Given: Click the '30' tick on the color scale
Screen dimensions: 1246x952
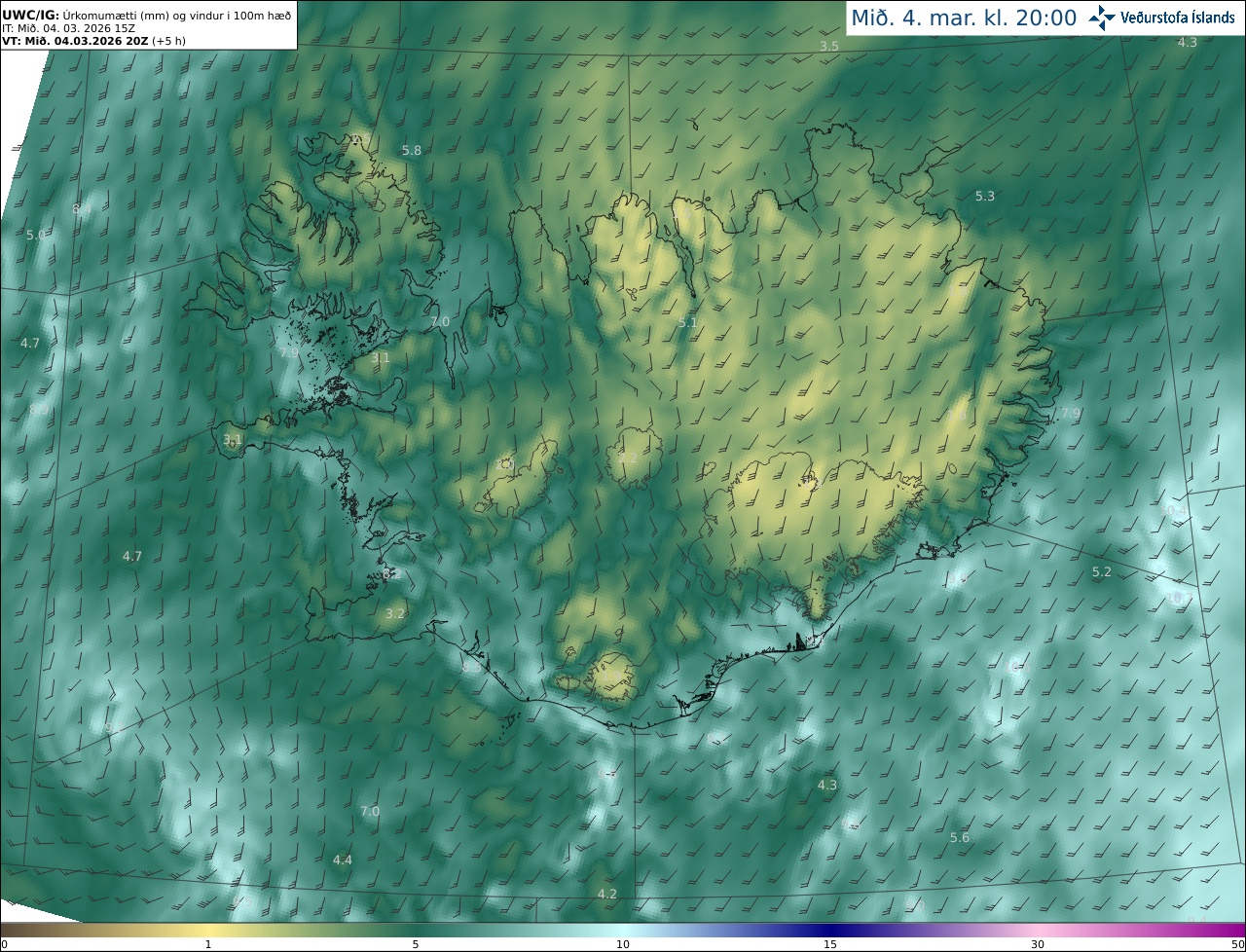Looking at the screenshot, I should pyautogui.click(x=1038, y=944).
